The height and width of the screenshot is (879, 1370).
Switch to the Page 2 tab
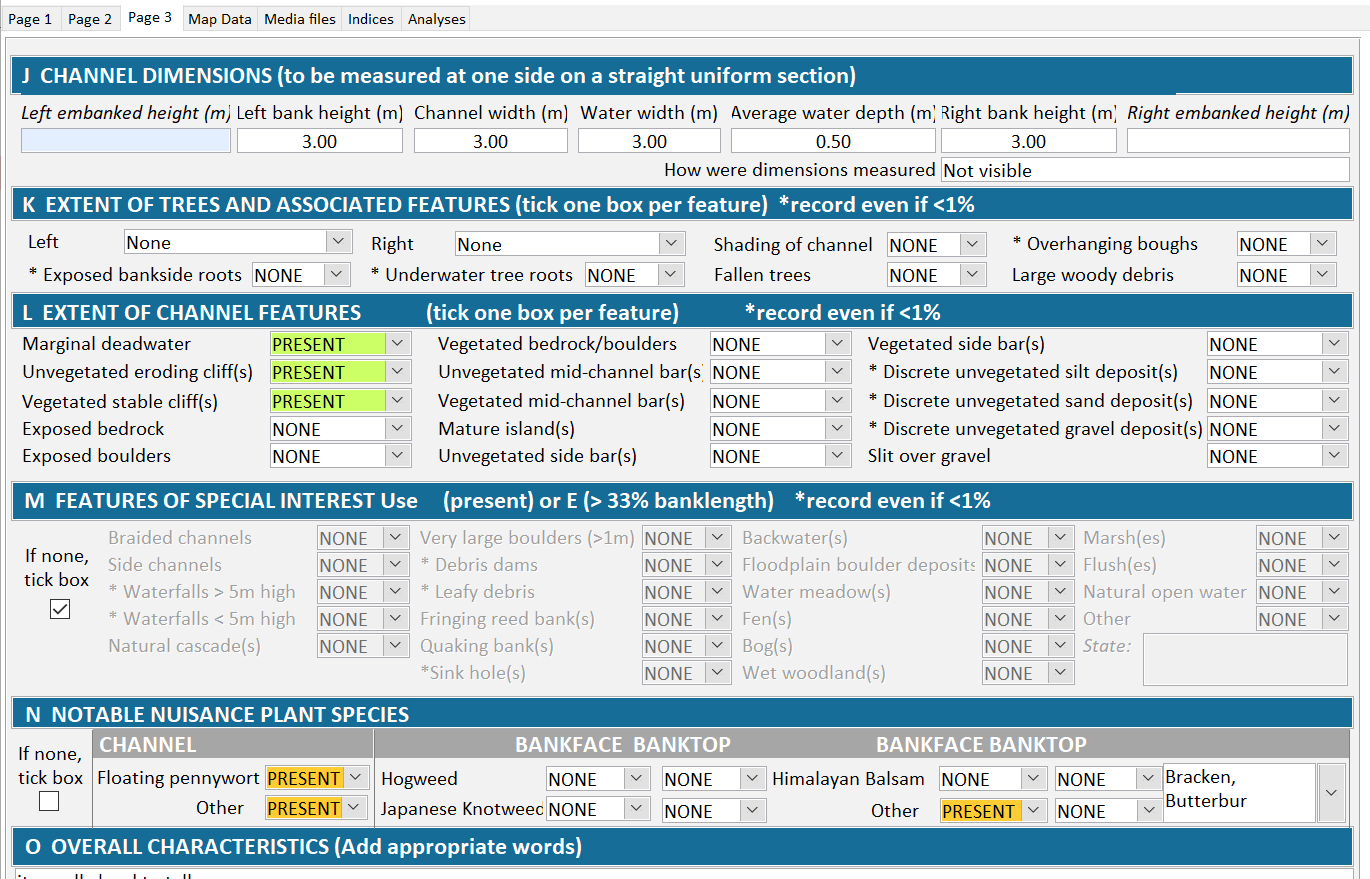[90, 19]
